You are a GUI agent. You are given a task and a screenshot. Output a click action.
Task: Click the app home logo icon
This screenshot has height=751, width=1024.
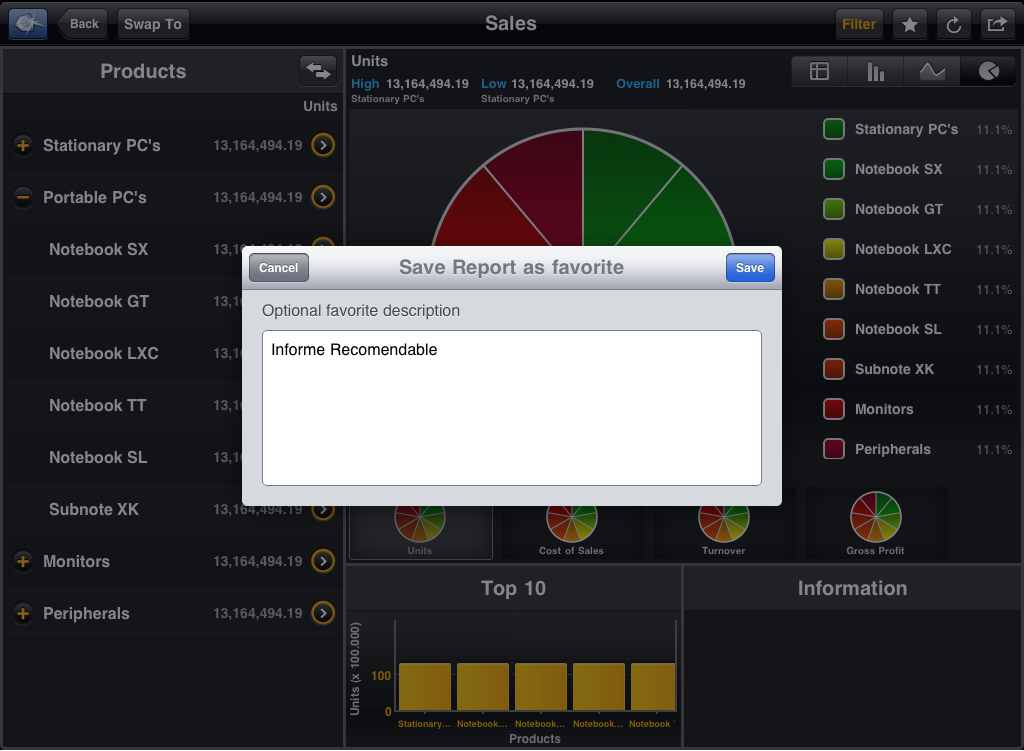click(27, 24)
